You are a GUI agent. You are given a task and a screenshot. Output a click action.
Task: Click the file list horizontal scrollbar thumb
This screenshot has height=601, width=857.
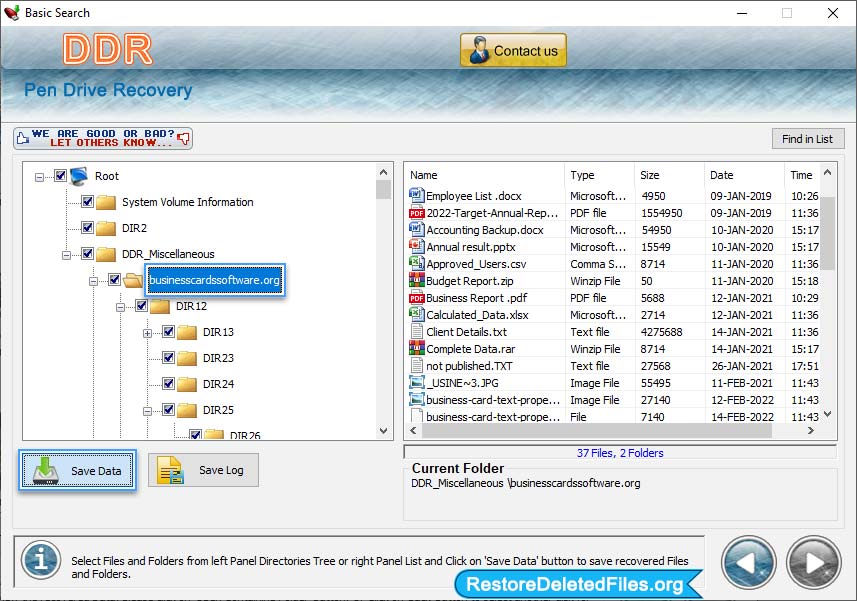click(597, 431)
